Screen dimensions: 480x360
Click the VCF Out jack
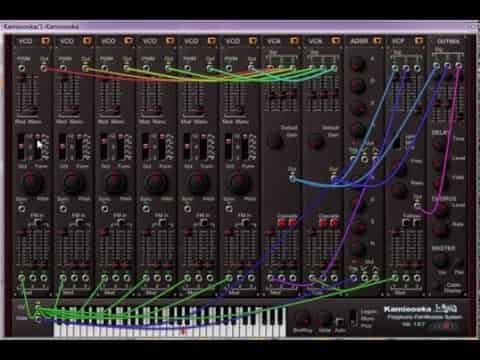pos(417,206)
